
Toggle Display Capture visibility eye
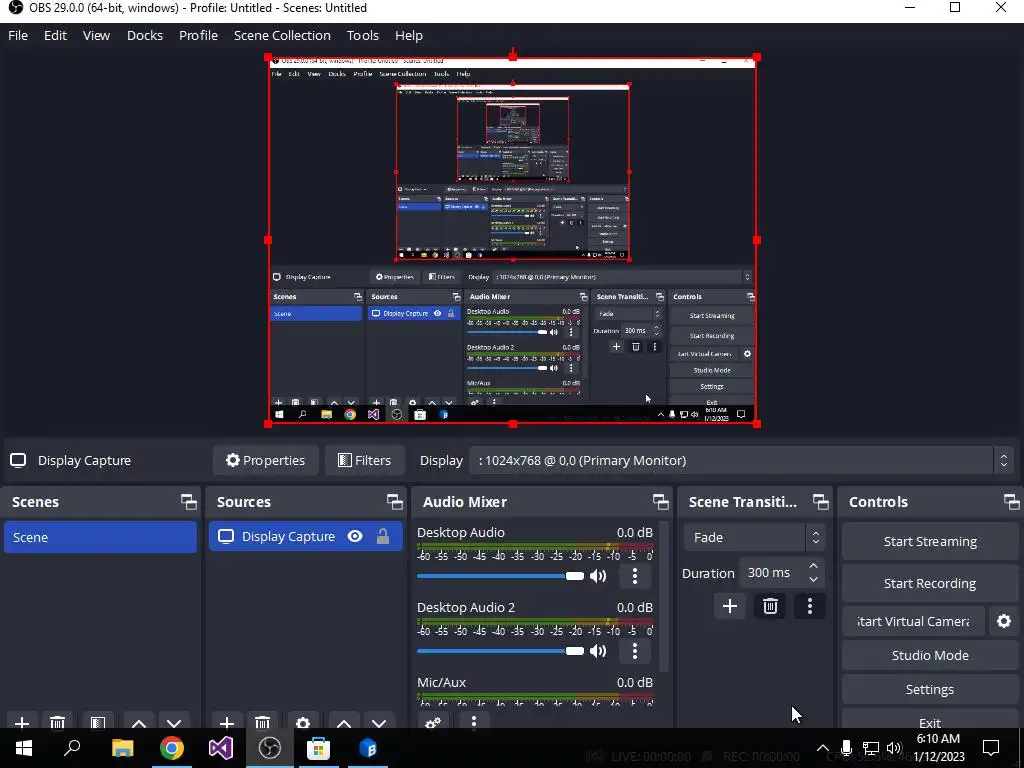point(355,536)
